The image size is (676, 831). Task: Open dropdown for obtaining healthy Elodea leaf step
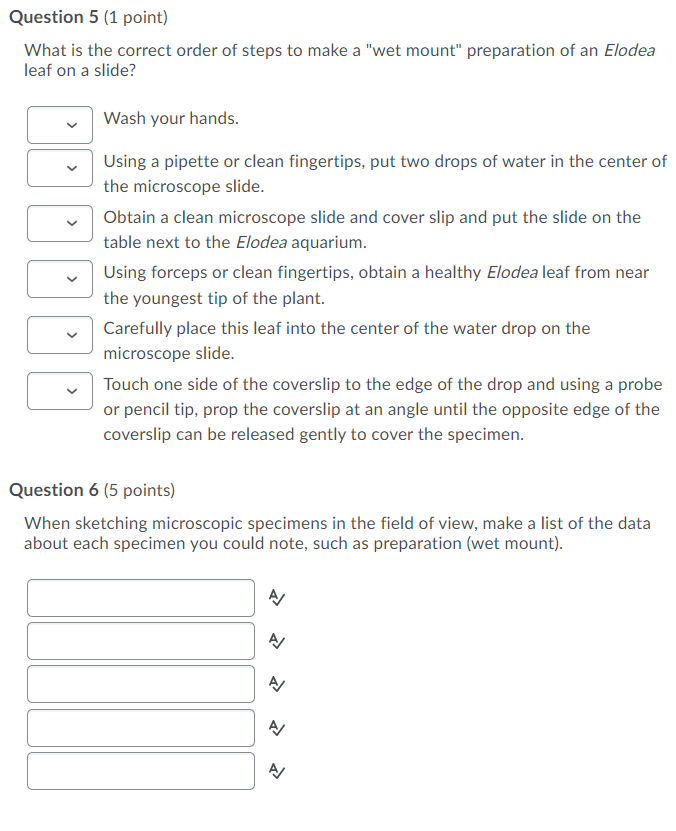click(59, 279)
